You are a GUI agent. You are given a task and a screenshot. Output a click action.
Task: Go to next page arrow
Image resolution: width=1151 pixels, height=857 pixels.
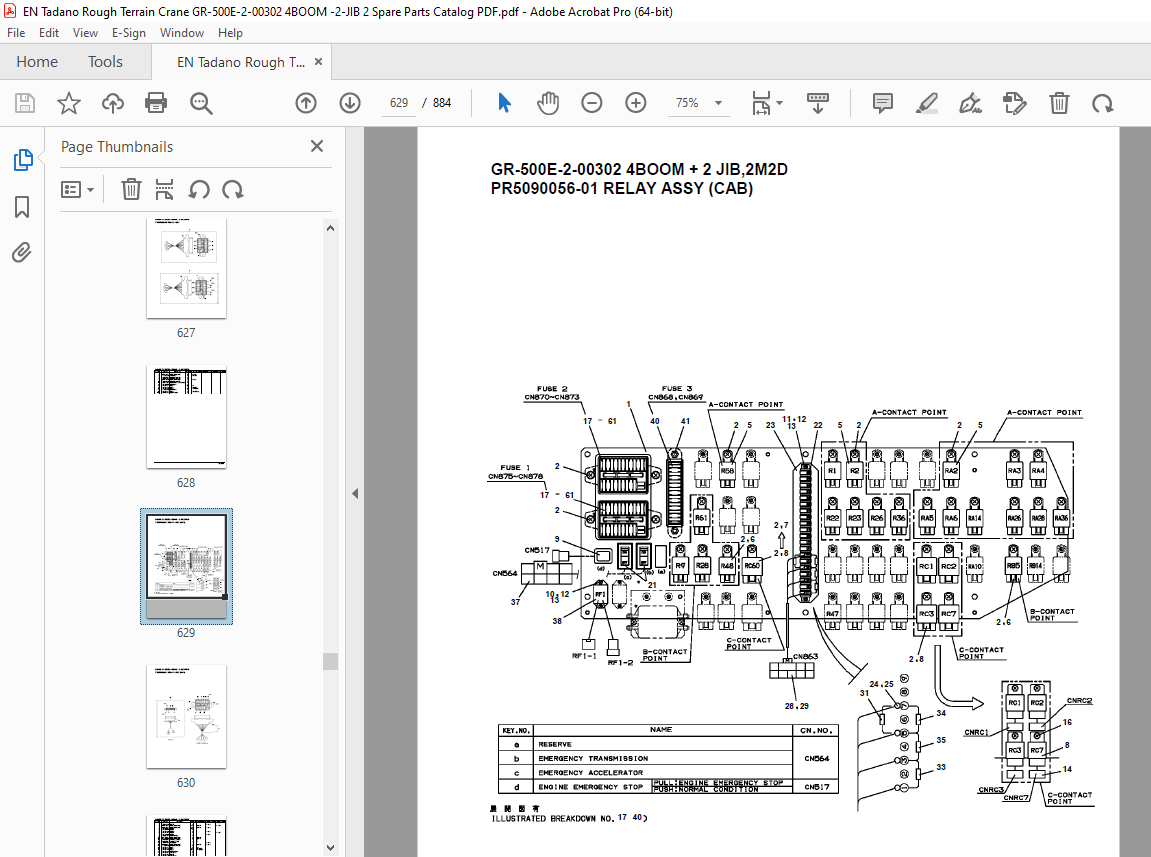[x=350, y=103]
